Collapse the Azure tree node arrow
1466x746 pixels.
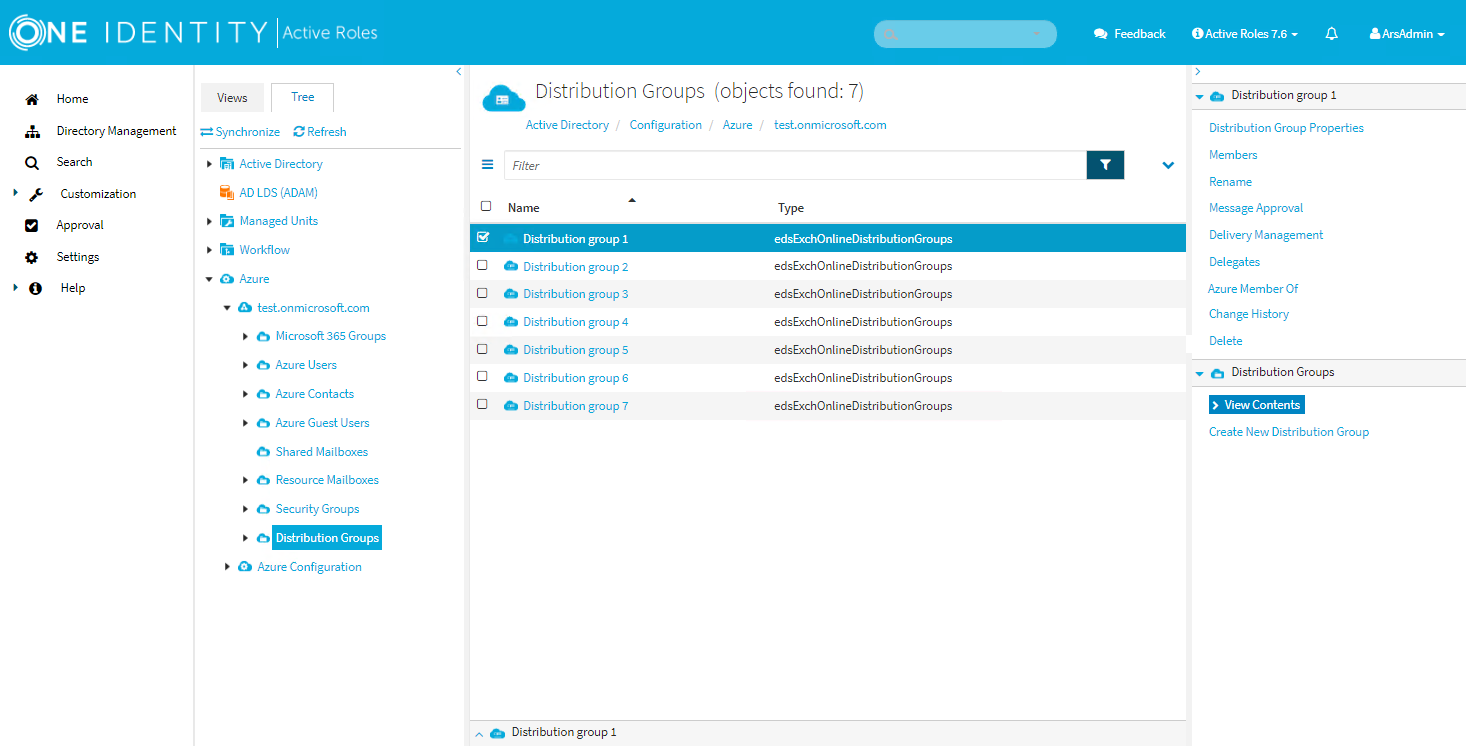click(x=209, y=279)
